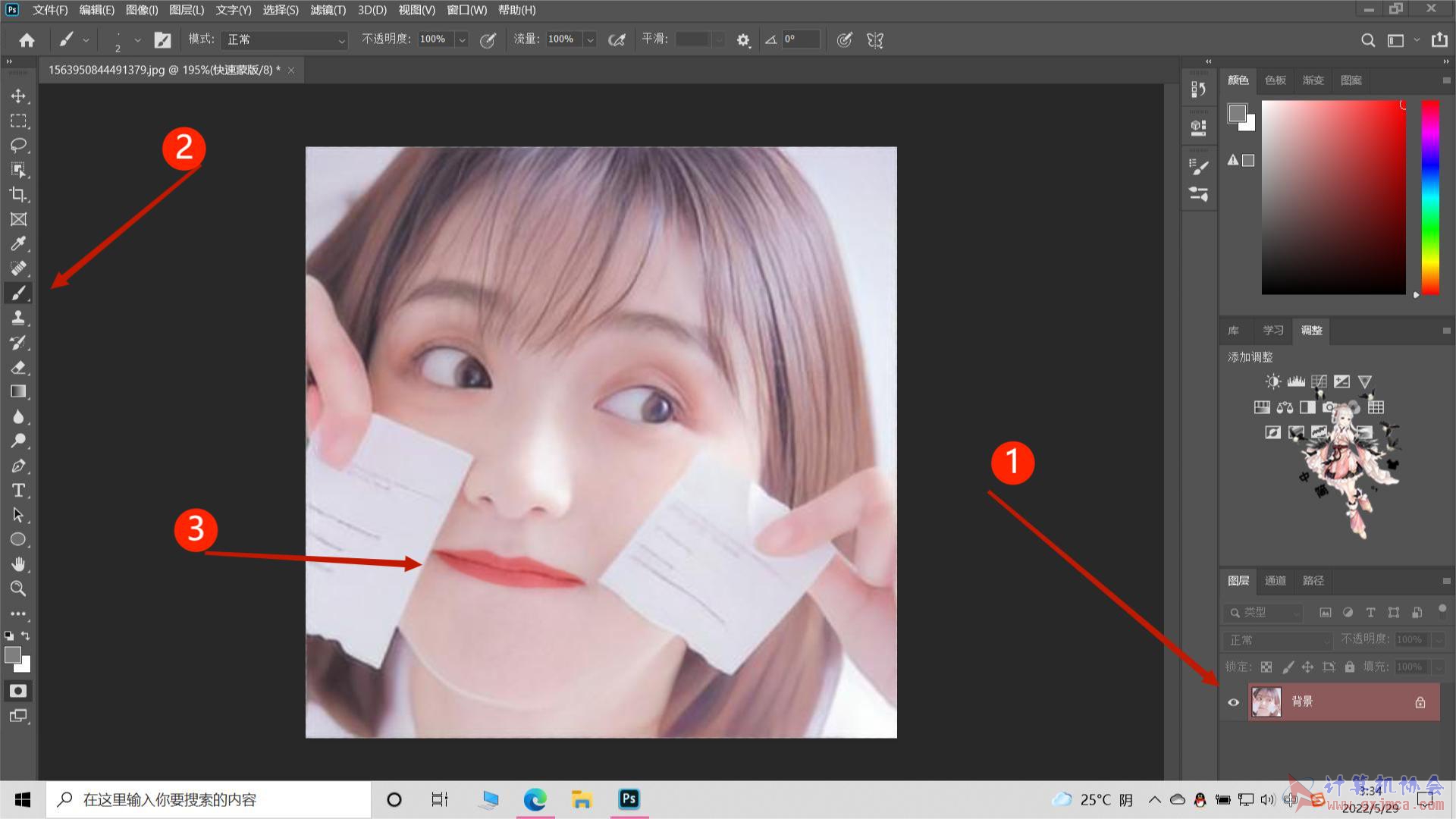Expand the 流量 flow dropdown arrow

pyautogui.click(x=590, y=39)
